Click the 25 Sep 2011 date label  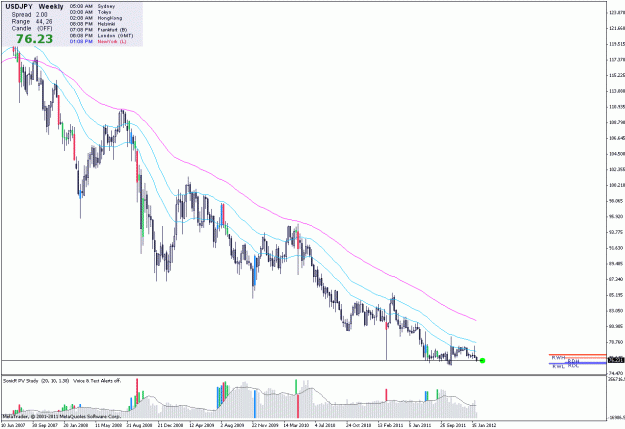[x=453, y=425]
